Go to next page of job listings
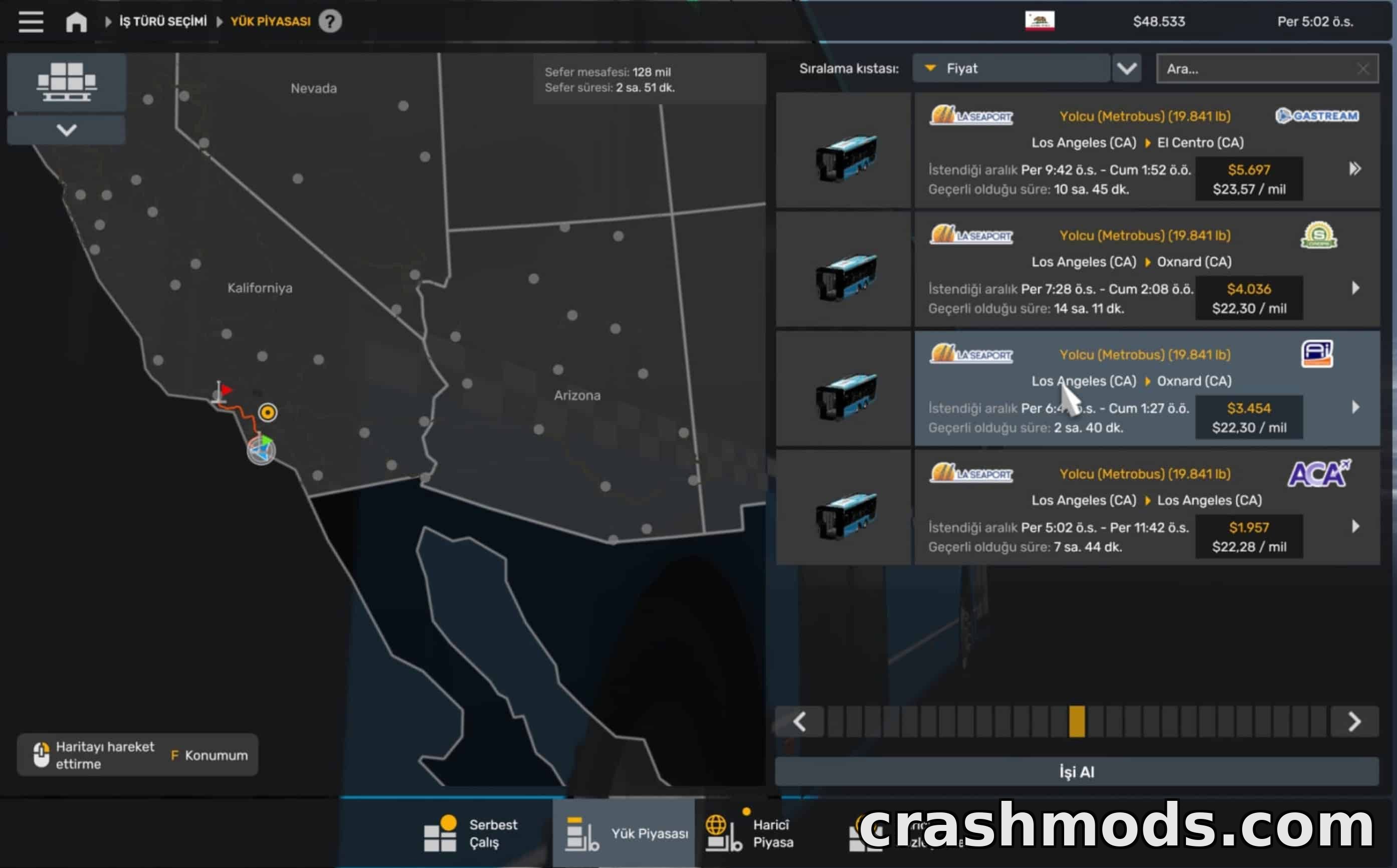Viewport: 1397px width, 868px height. (x=1354, y=722)
